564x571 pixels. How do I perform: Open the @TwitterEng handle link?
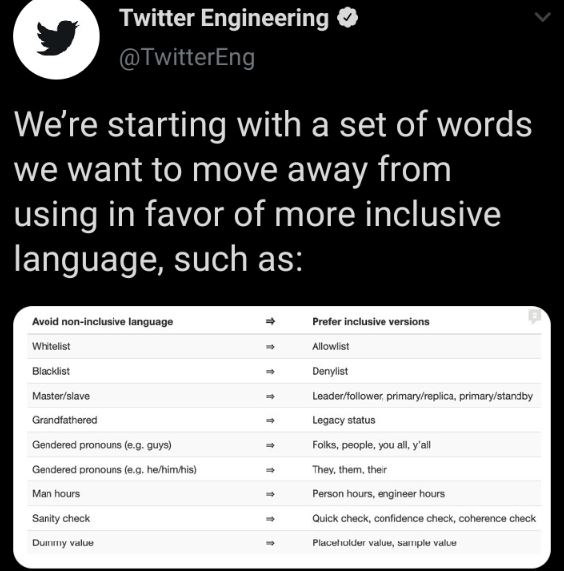[x=187, y=58]
